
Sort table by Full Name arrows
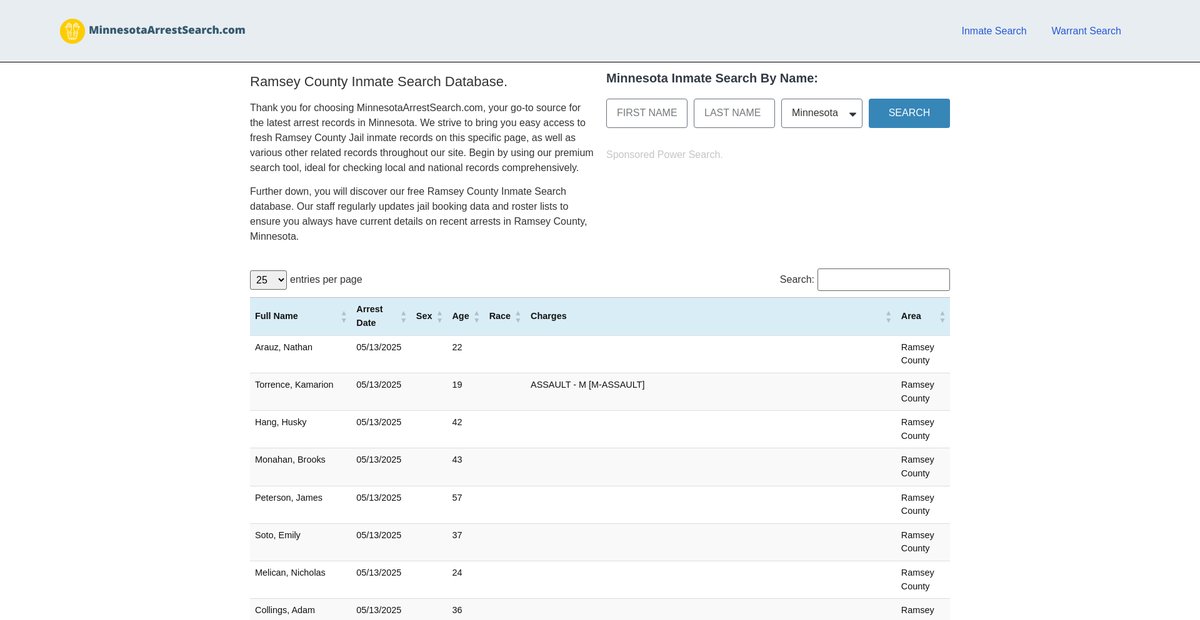[344, 316]
